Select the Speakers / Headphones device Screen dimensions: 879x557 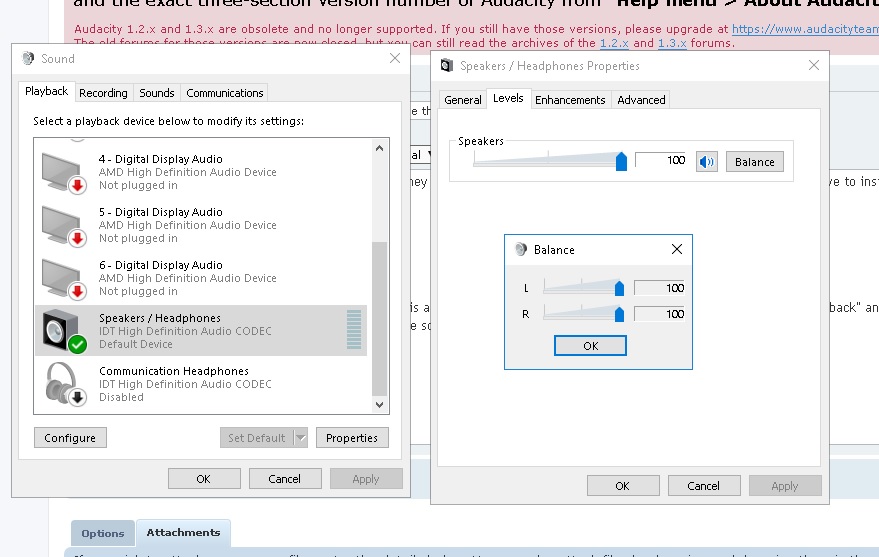(x=201, y=331)
